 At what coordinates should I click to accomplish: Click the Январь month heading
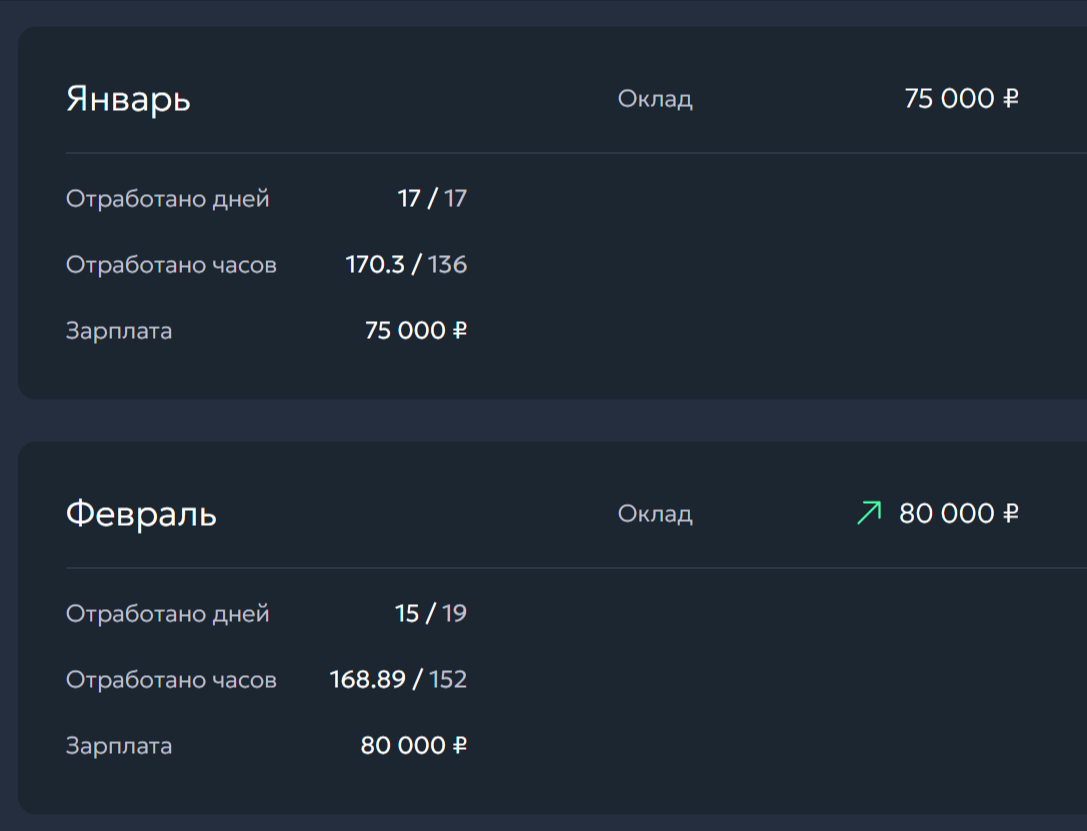[128, 100]
